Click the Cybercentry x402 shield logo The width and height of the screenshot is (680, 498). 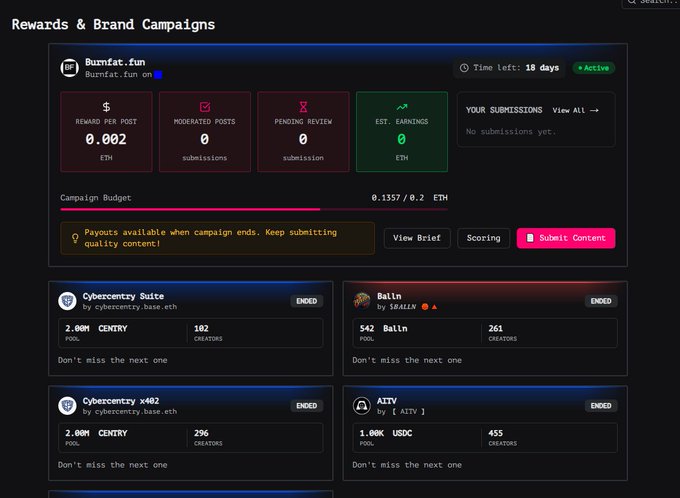coord(68,406)
